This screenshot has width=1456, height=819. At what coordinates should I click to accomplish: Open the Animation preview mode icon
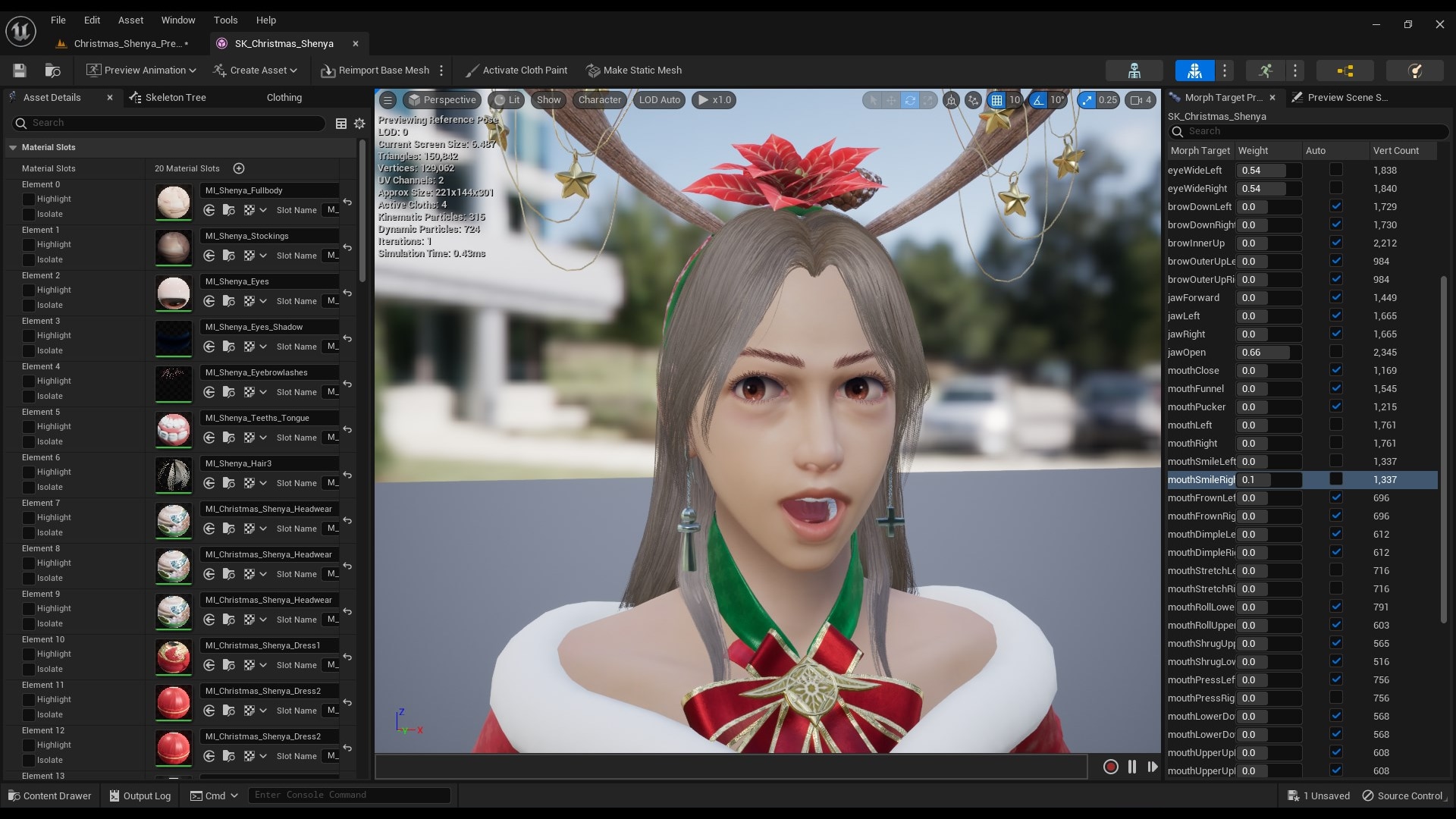tap(1267, 71)
